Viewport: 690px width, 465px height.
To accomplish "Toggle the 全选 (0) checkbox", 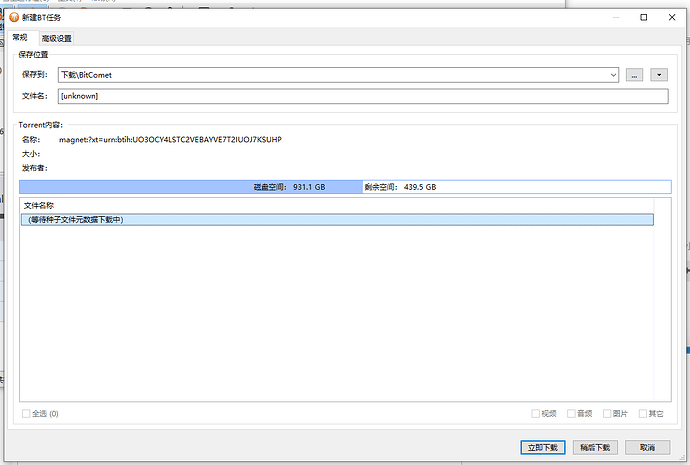I will 26,414.
